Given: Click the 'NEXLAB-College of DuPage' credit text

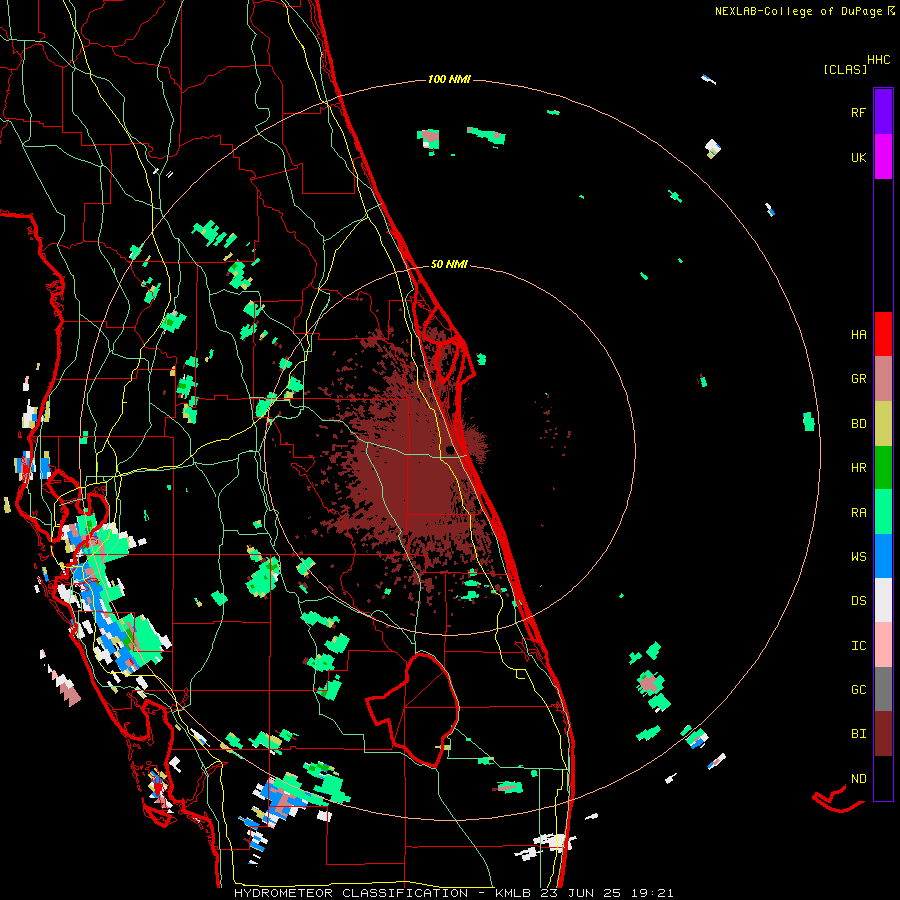Looking at the screenshot, I should coord(799,11).
